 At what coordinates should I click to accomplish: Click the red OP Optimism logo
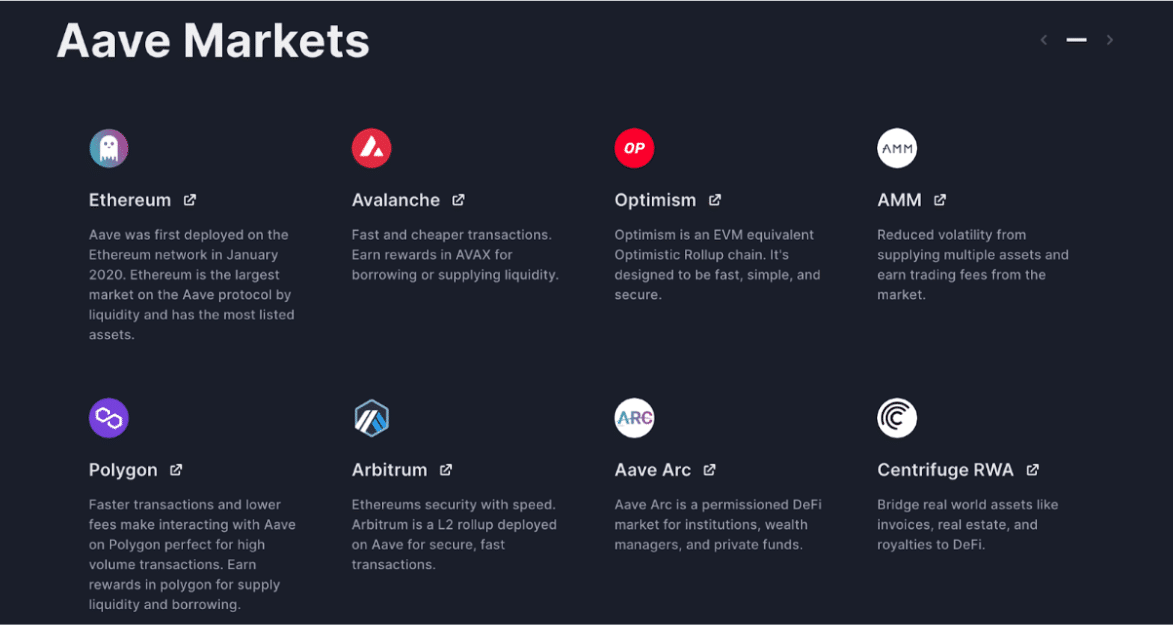634,148
